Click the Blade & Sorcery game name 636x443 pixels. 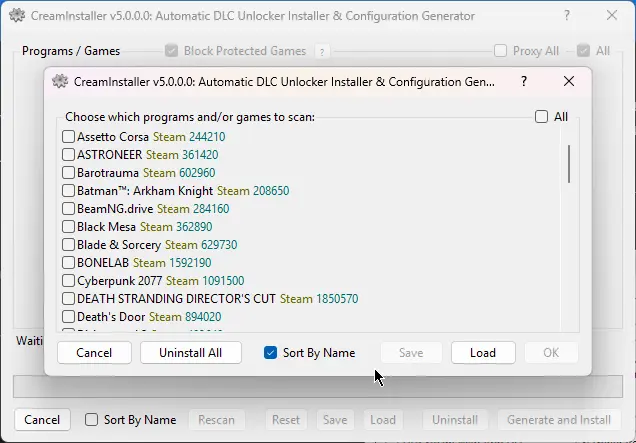pos(119,245)
